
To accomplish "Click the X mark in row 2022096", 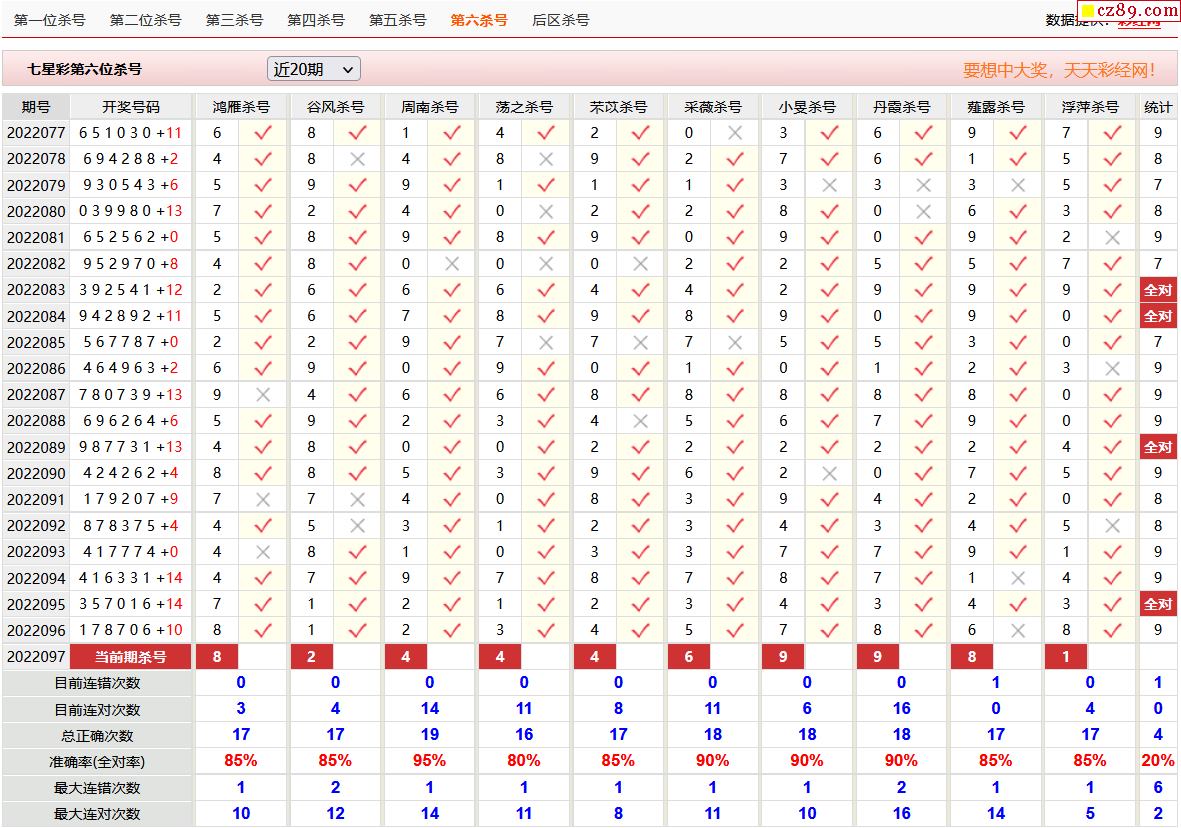I will (x=1018, y=630).
